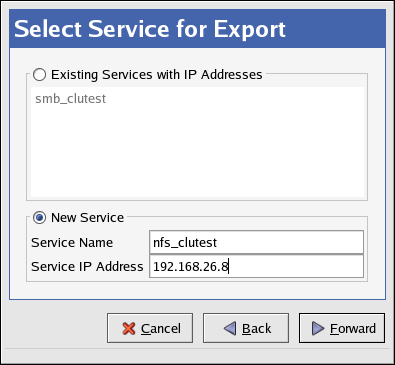This screenshot has width=395, height=365.
Task: Select the New Service radio button
Action: tap(39, 218)
